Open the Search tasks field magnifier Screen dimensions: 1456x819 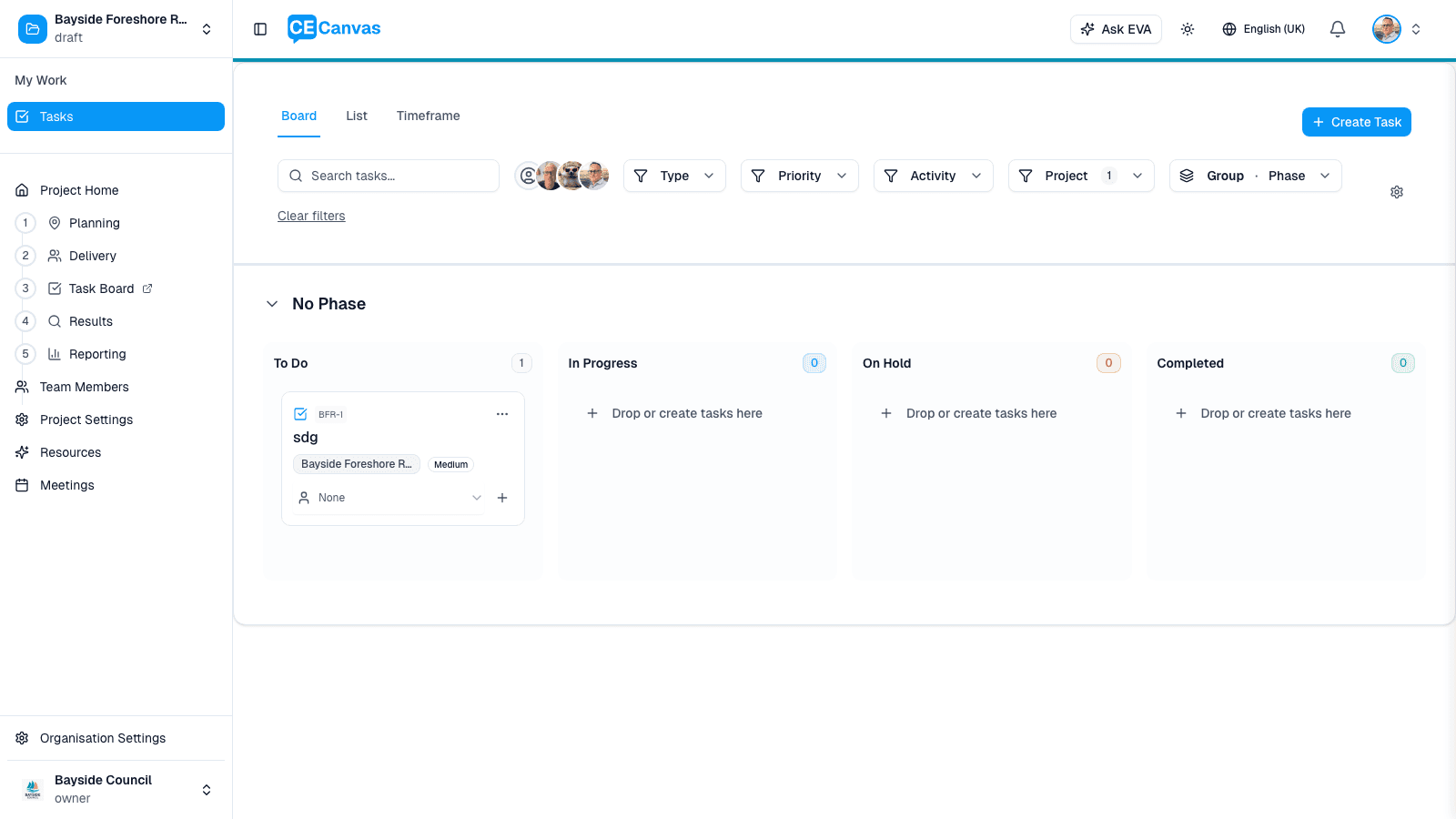coord(296,175)
